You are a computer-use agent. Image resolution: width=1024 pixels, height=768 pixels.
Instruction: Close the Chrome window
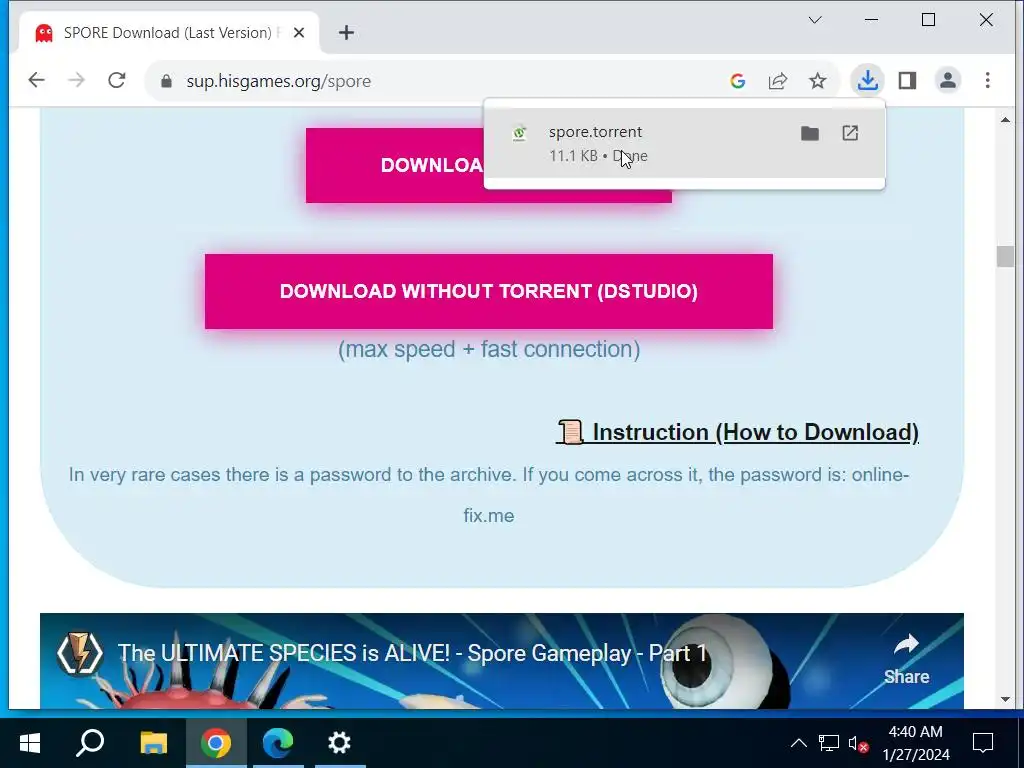tap(986, 20)
